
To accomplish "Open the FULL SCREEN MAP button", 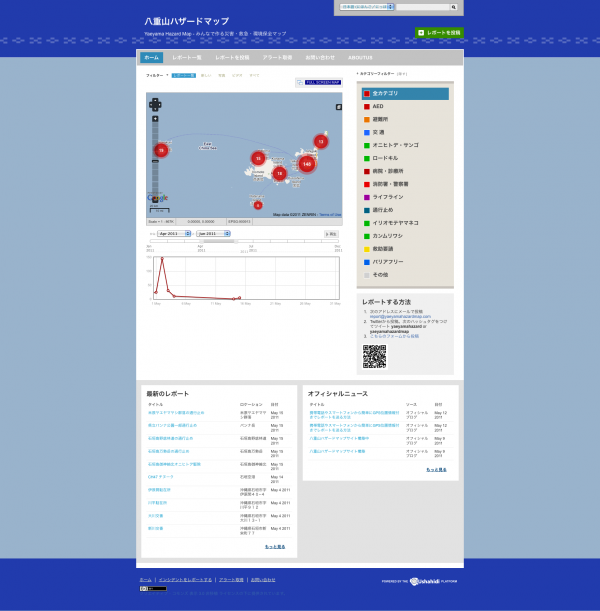I will coord(319,82).
